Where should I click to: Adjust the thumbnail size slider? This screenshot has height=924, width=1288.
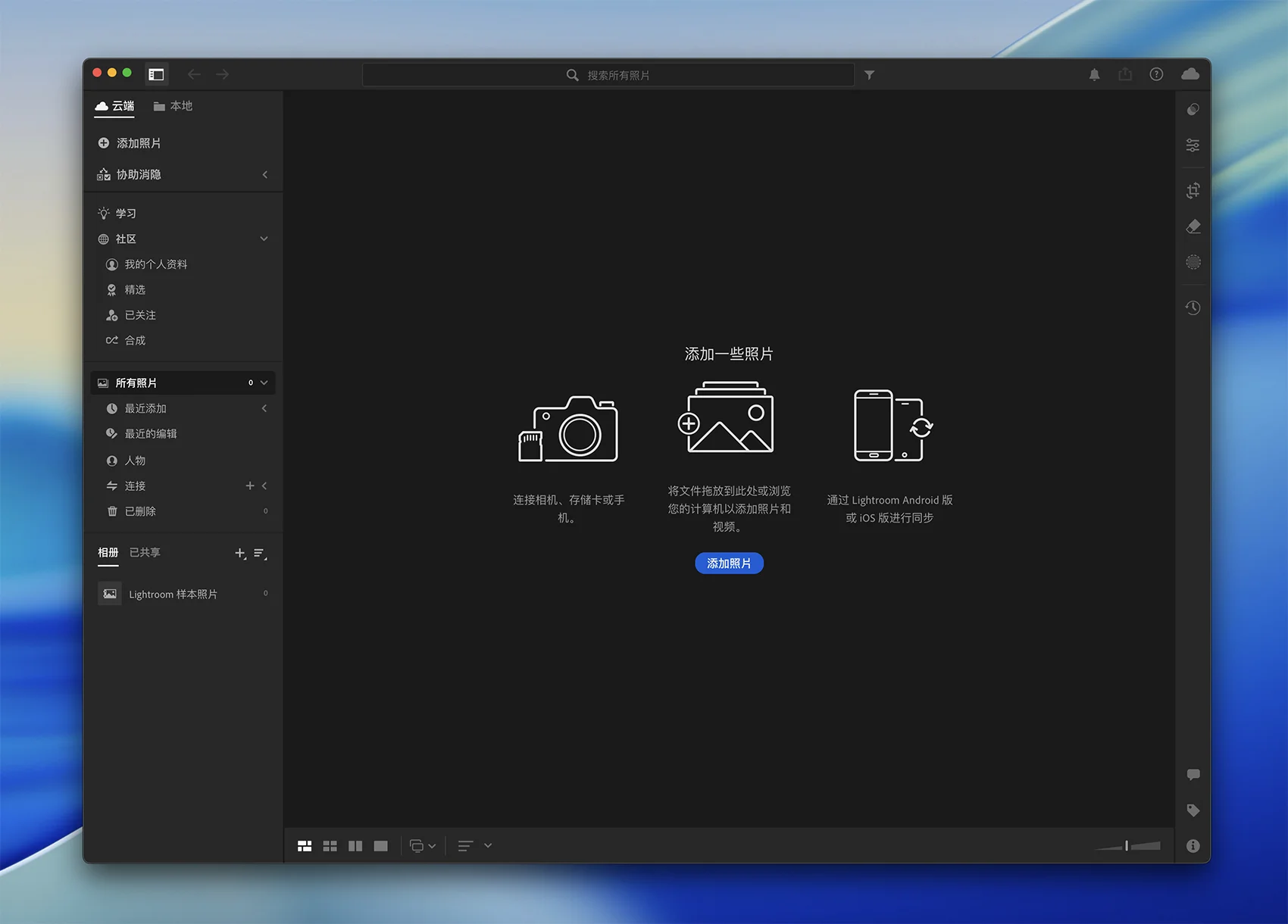(x=1127, y=846)
